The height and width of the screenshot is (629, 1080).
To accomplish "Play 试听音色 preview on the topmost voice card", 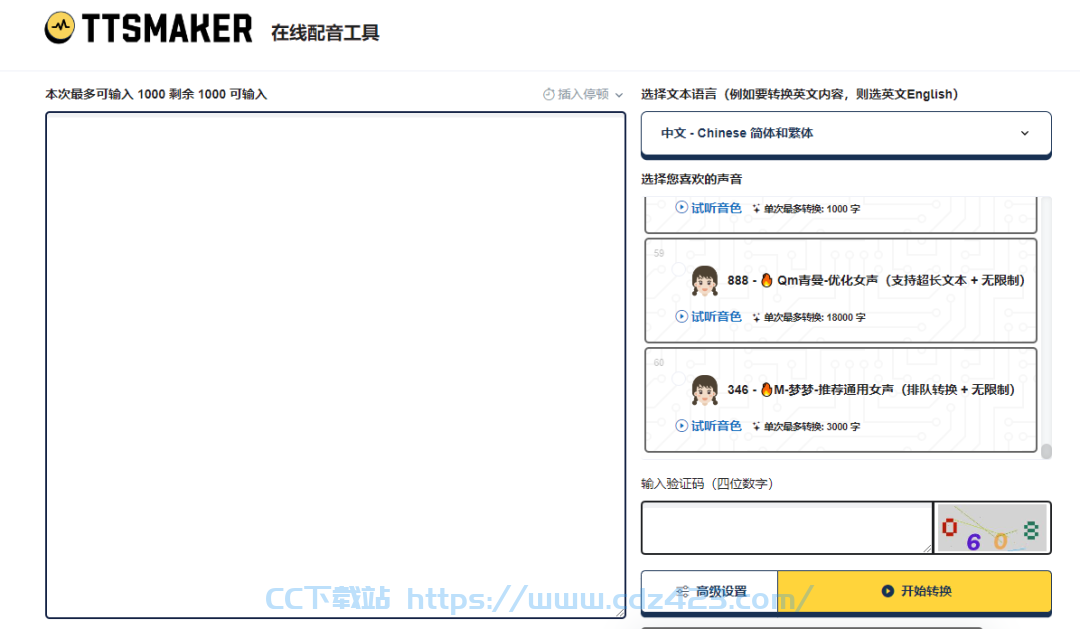I will tap(708, 207).
